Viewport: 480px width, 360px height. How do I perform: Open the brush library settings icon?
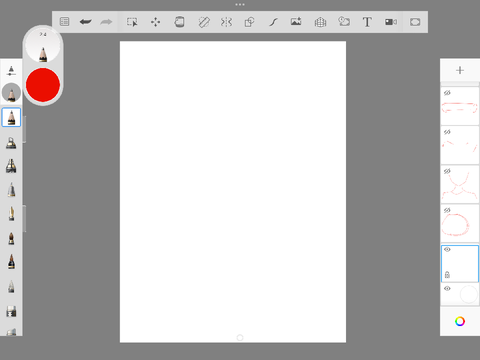click(11, 71)
